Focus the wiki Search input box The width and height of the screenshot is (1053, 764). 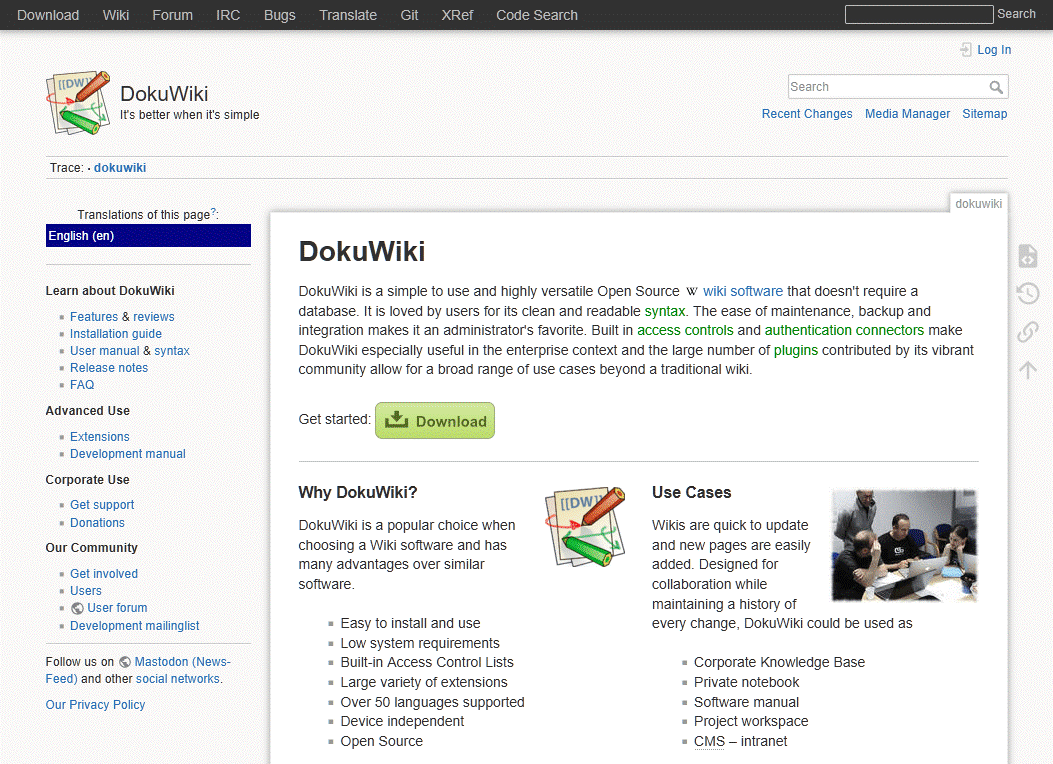[x=888, y=87]
